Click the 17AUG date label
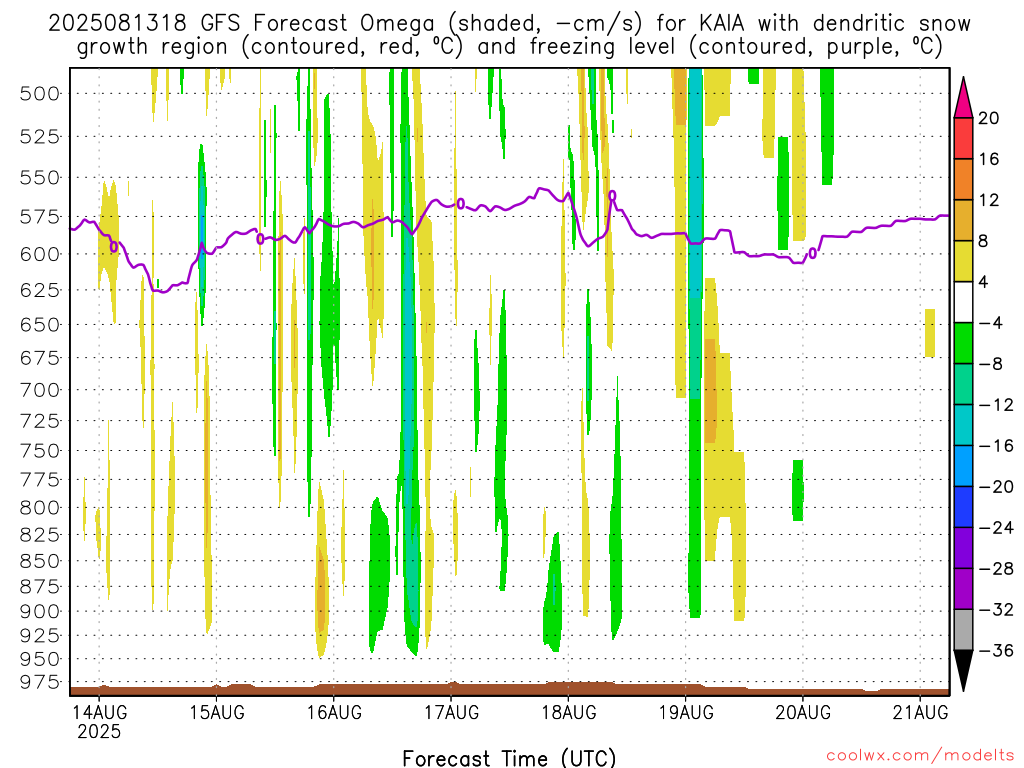Image resolution: width=1024 pixels, height=768 pixels. point(451,712)
